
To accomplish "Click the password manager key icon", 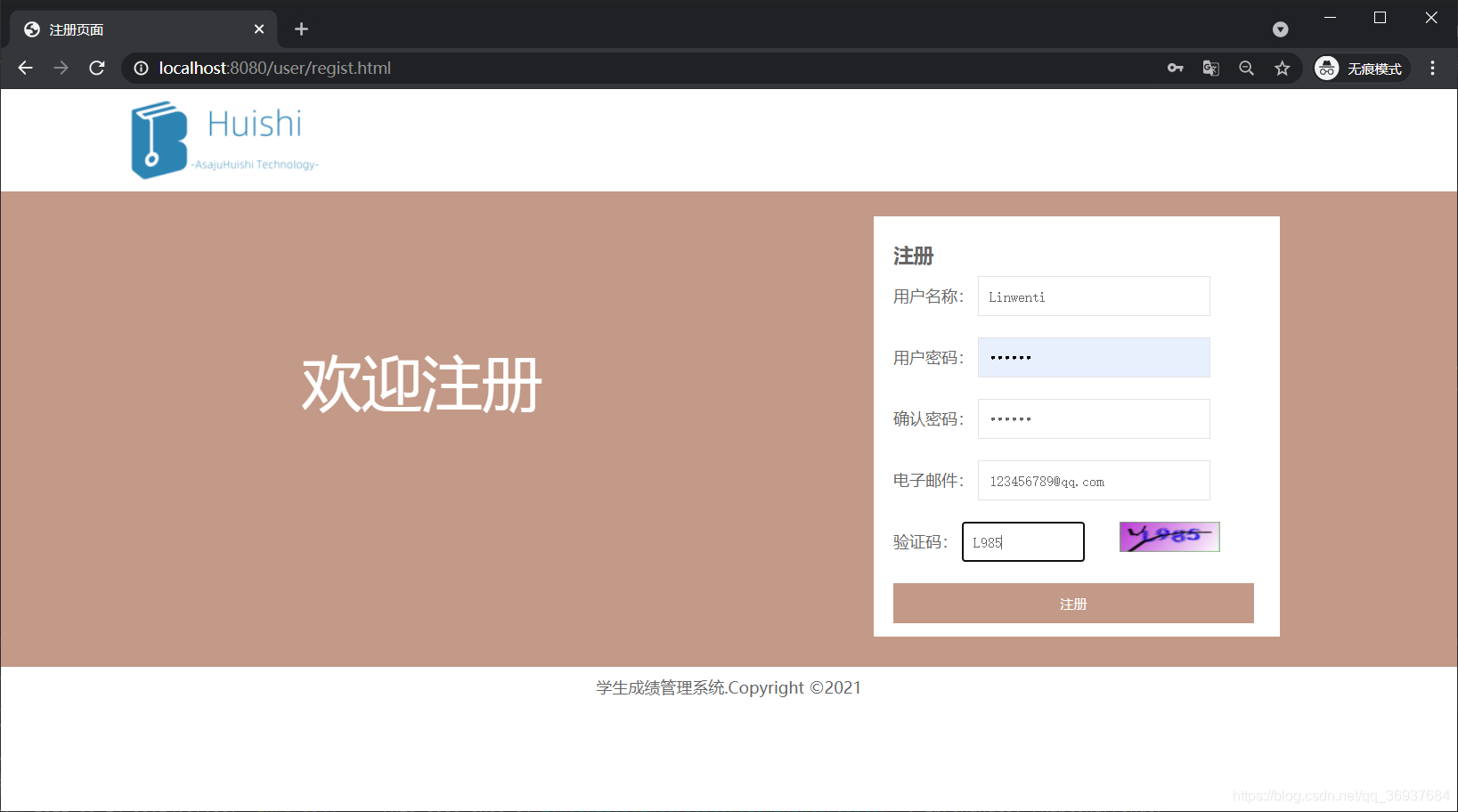I will click(x=1175, y=68).
